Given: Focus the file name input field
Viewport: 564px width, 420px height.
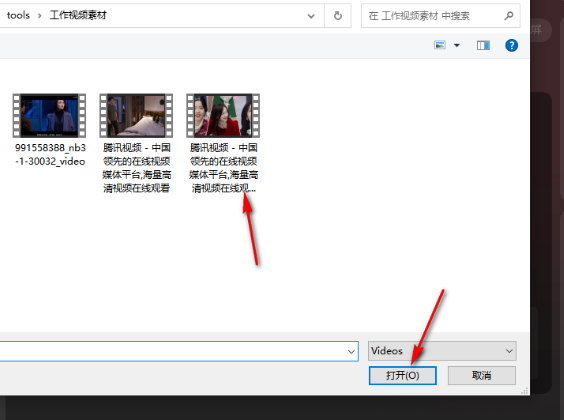Looking at the screenshot, I should [x=173, y=351].
